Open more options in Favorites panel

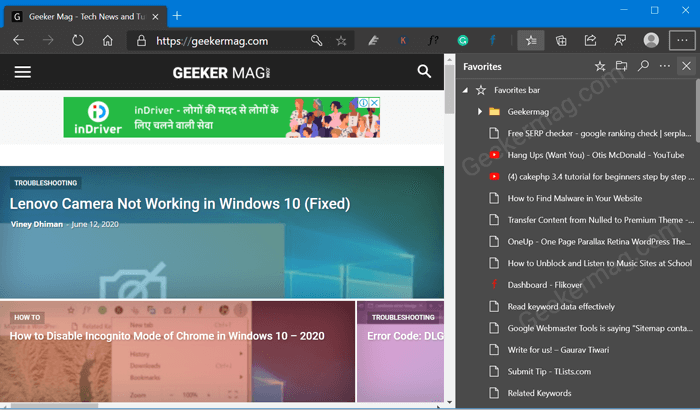point(665,67)
